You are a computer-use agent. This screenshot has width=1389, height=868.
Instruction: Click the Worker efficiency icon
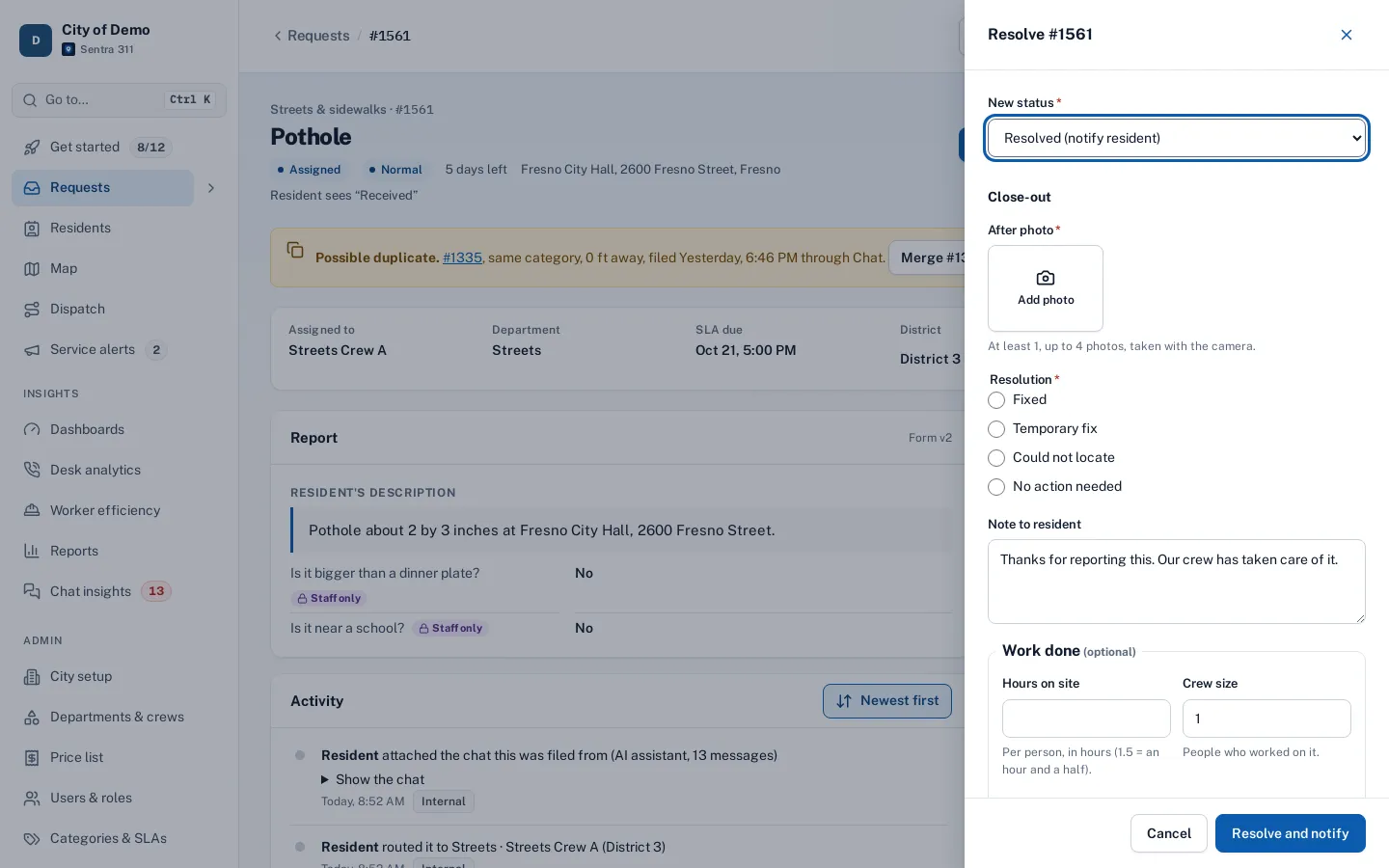click(x=32, y=510)
